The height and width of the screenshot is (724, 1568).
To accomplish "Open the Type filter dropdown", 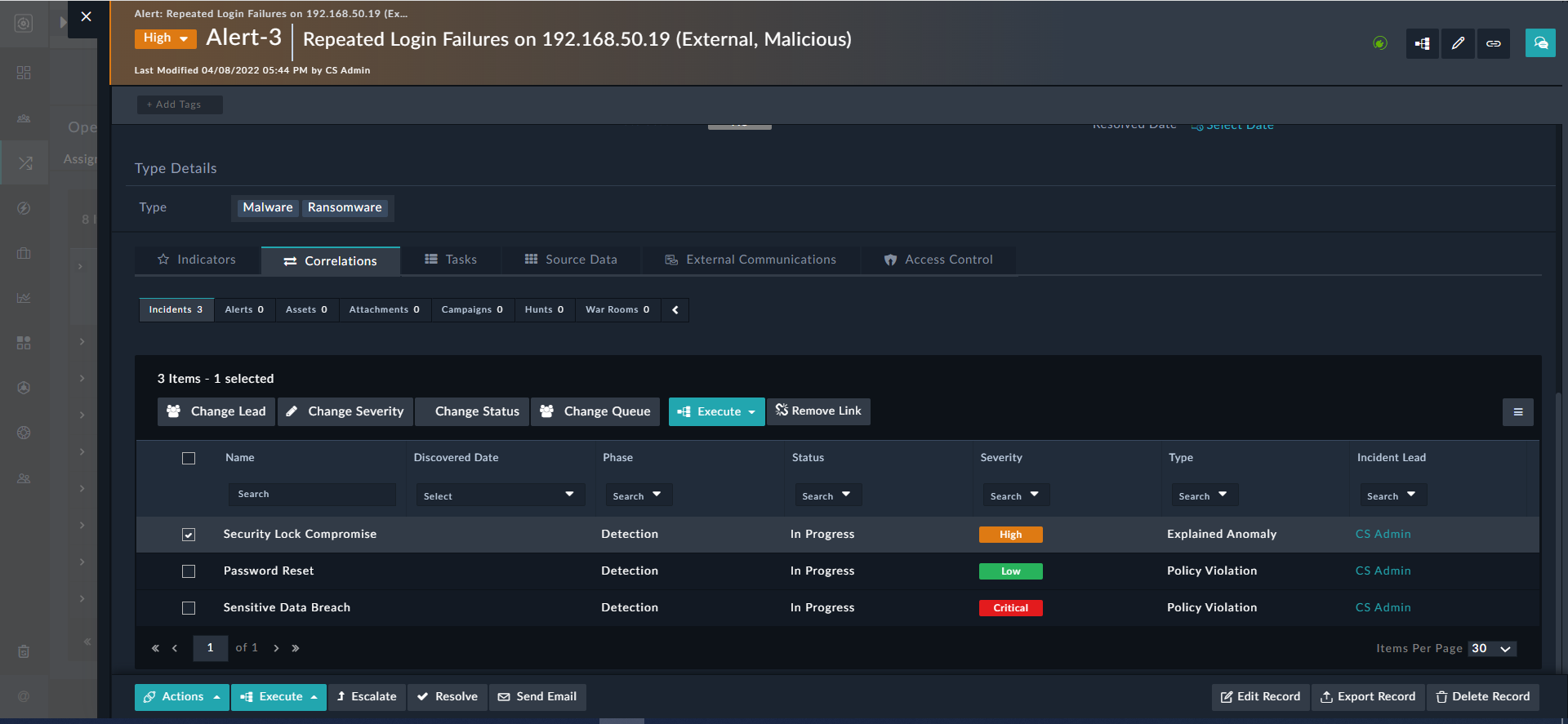I will click(x=1205, y=495).
